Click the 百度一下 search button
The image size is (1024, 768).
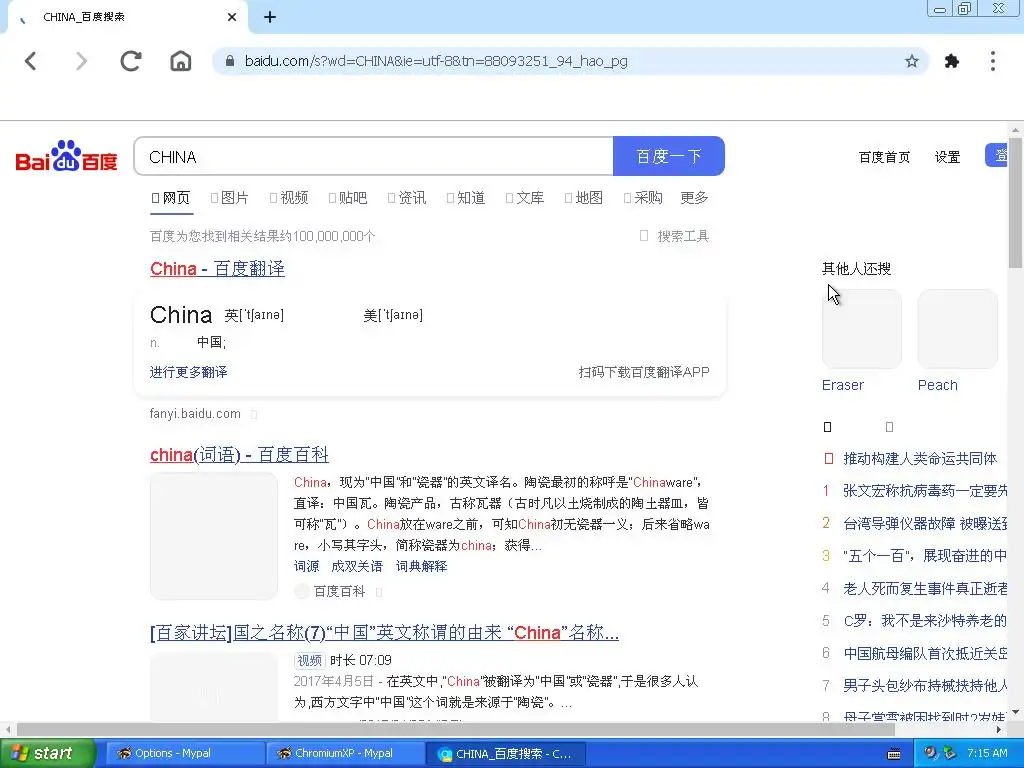(669, 156)
